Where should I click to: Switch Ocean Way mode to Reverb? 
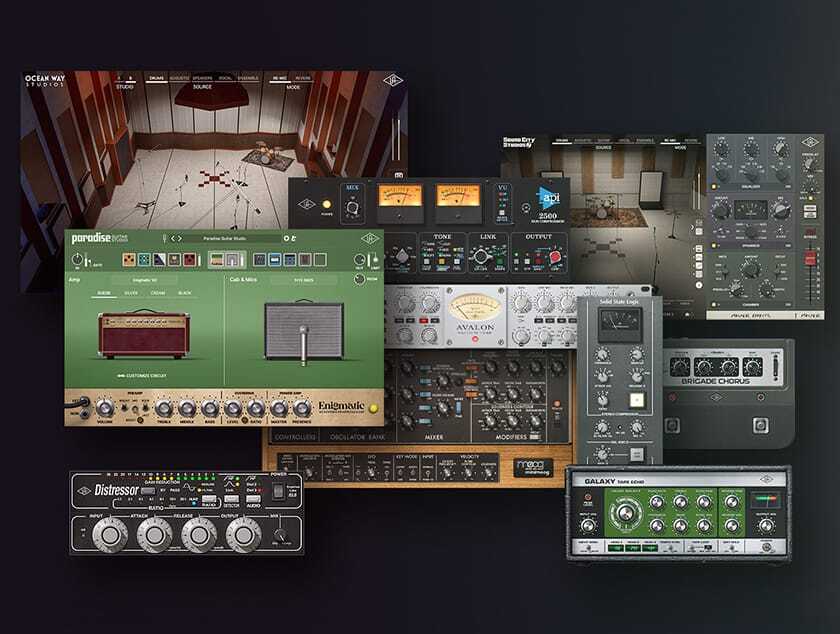(x=304, y=78)
